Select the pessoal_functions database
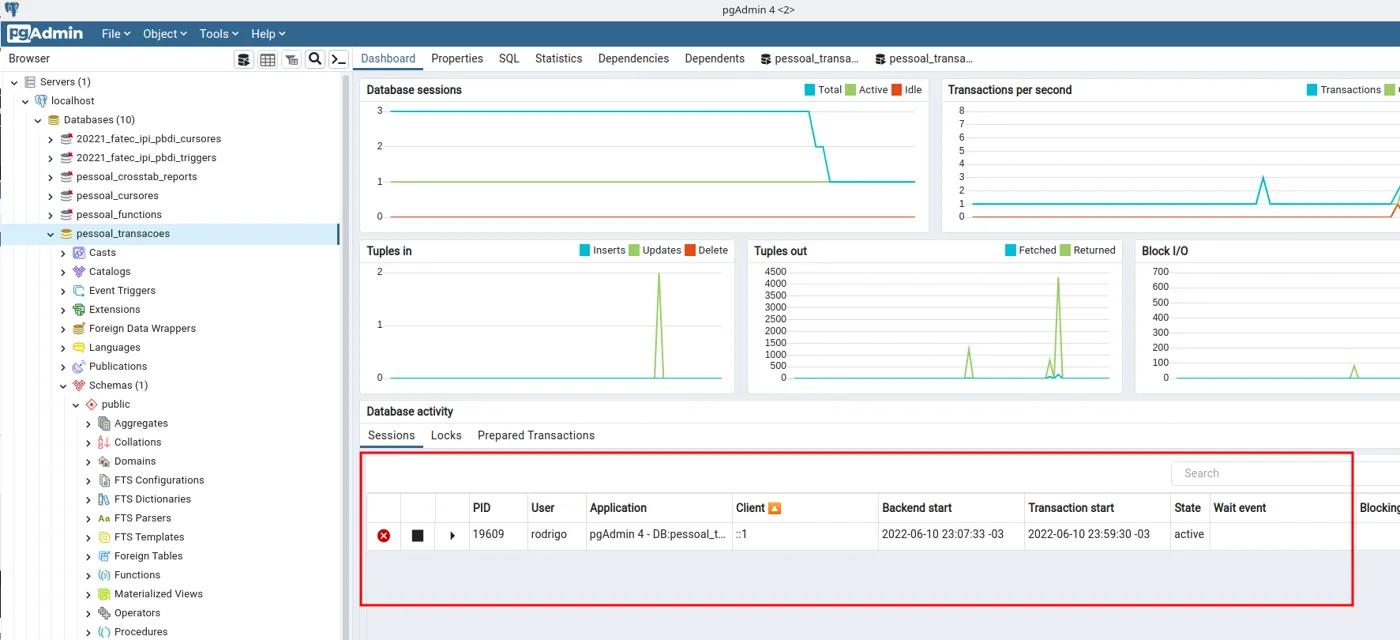Image resolution: width=1400 pixels, height=640 pixels. click(119, 215)
